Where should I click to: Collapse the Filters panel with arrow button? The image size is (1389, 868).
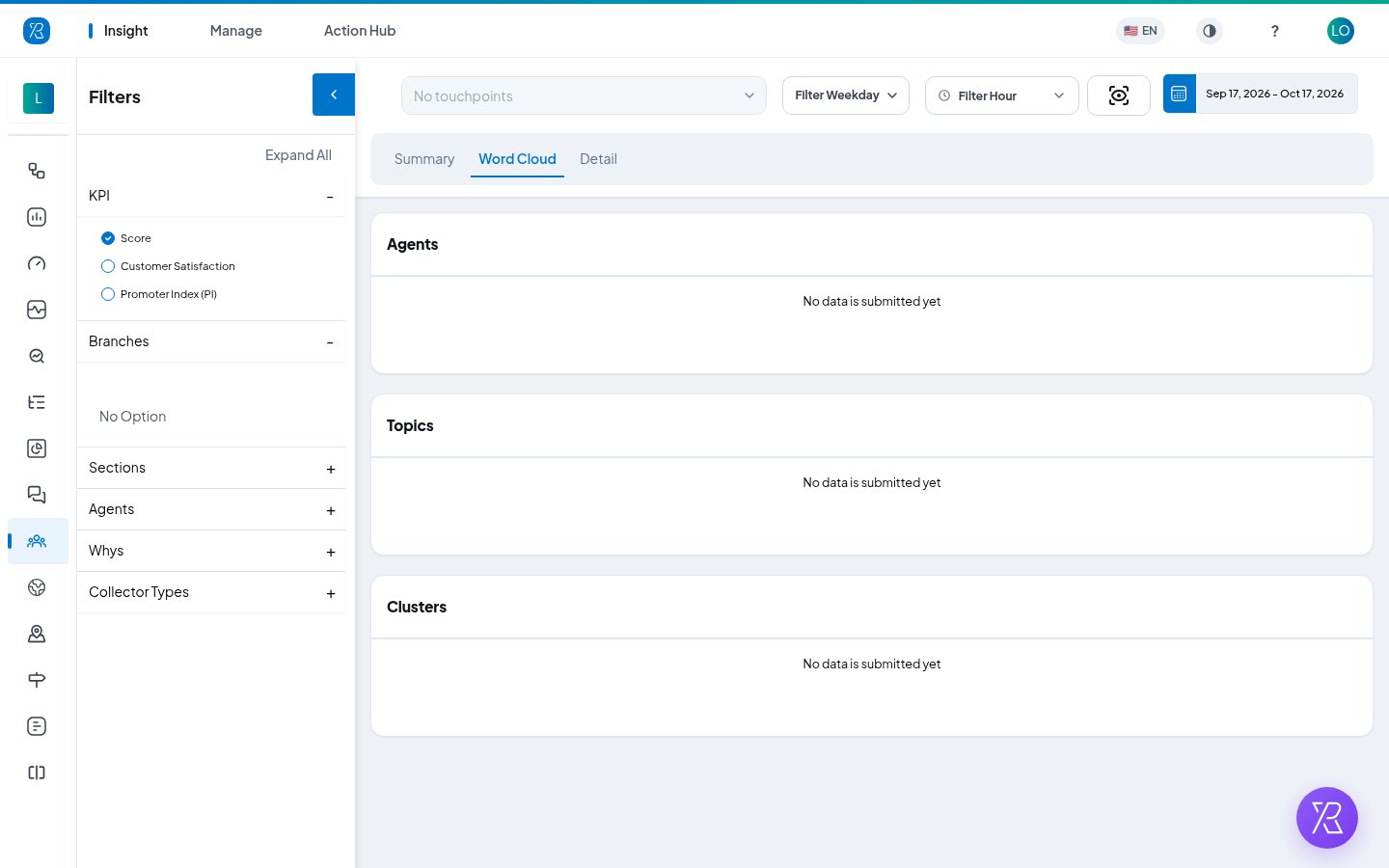(x=334, y=95)
